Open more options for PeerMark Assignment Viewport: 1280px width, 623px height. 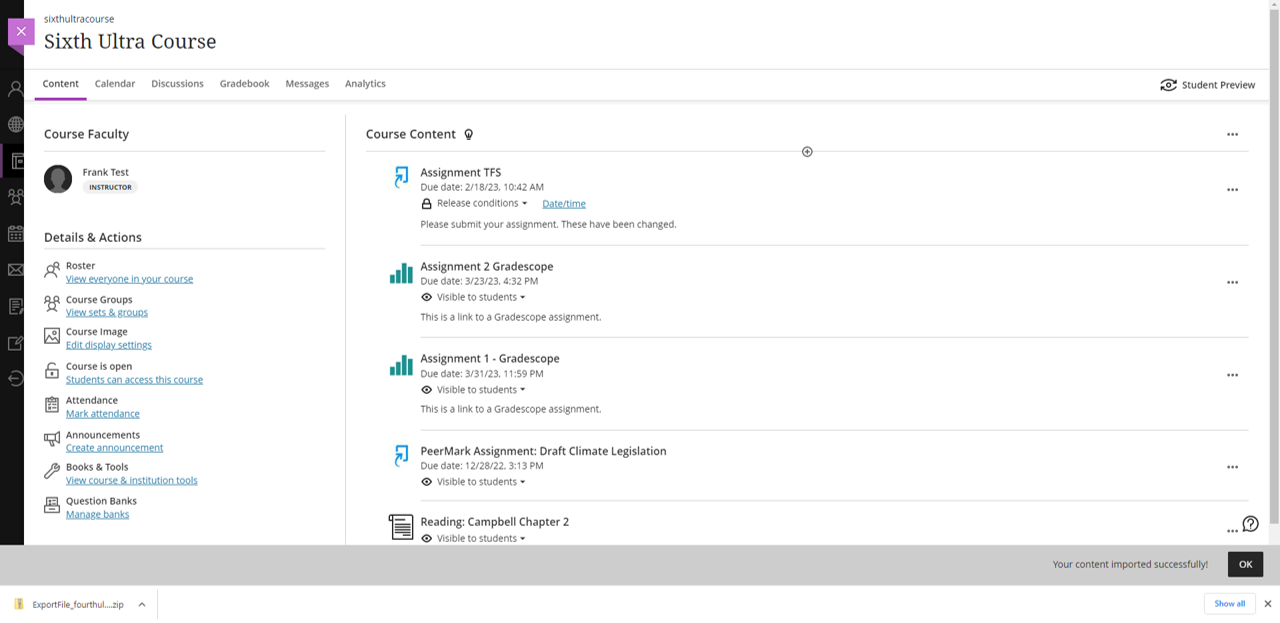[1232, 467]
